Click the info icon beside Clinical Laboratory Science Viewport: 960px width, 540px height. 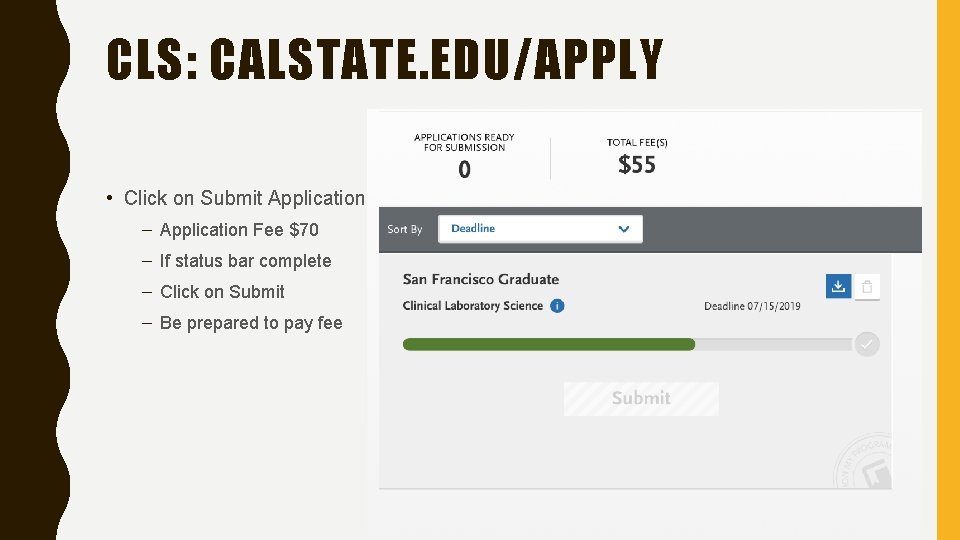coord(557,306)
